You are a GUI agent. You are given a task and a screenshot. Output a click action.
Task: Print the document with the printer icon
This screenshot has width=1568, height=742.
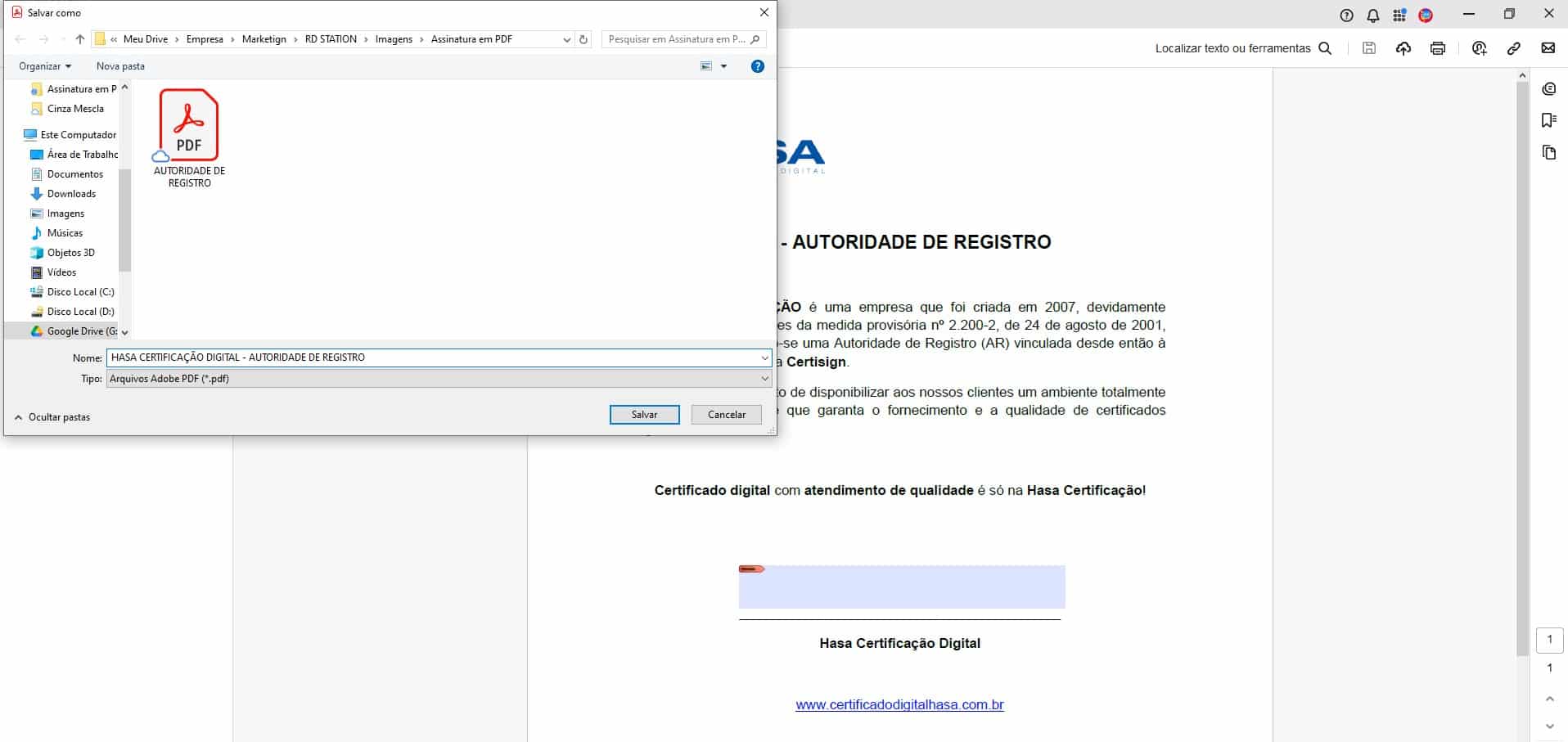(1438, 48)
